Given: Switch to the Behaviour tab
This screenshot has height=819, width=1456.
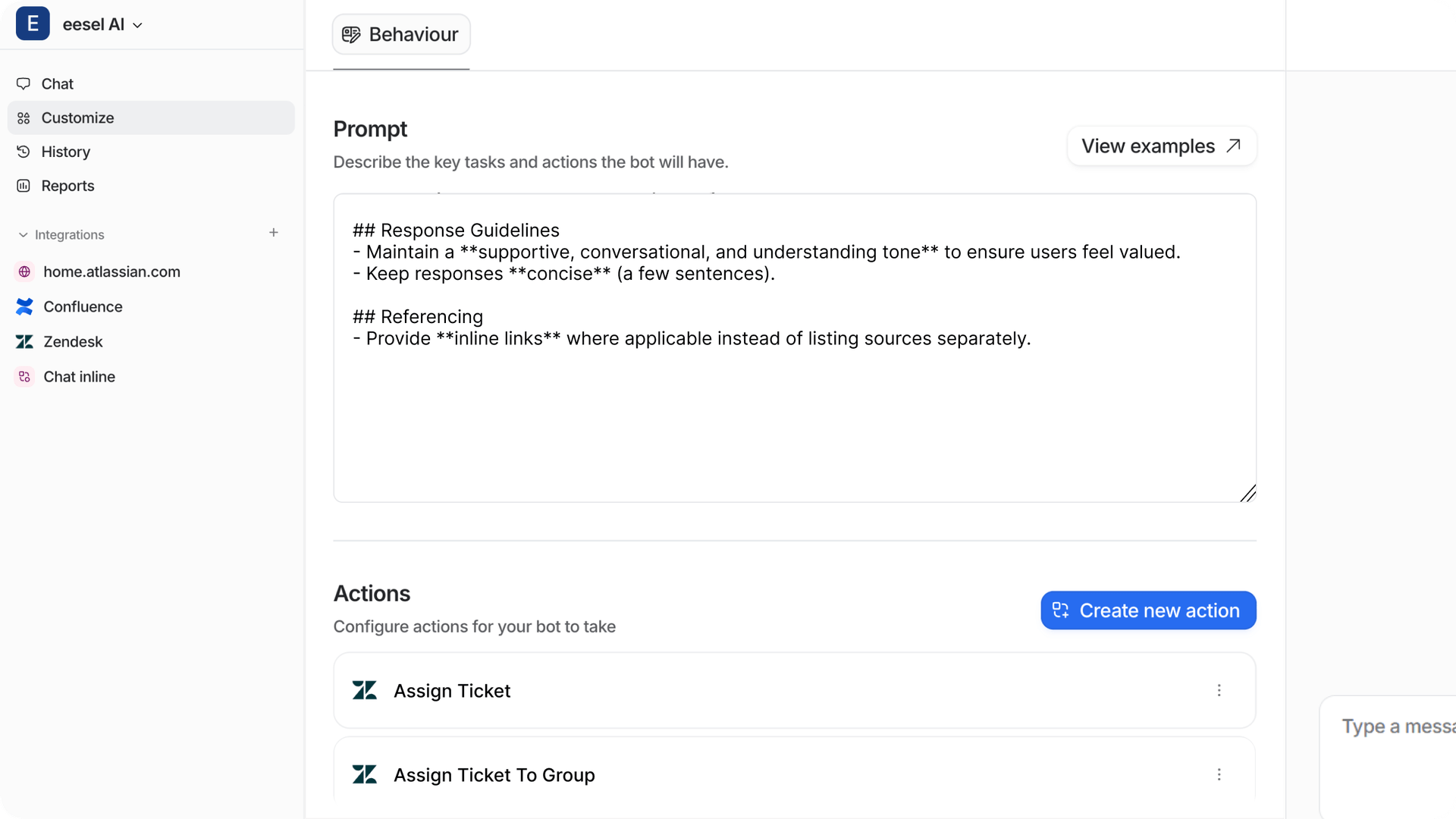Looking at the screenshot, I should coord(401,34).
